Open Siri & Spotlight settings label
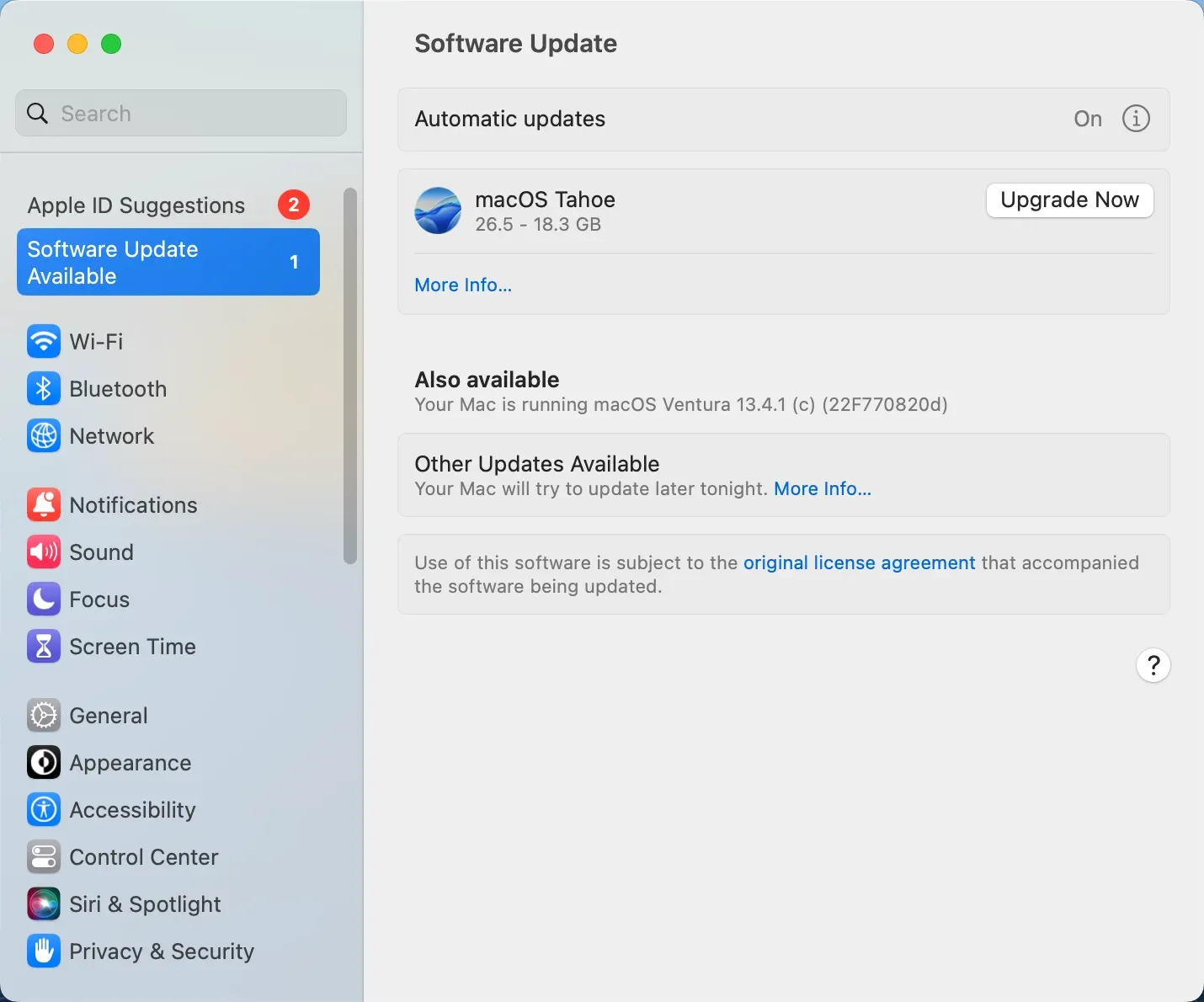This screenshot has height=1002, width=1204. [145, 904]
